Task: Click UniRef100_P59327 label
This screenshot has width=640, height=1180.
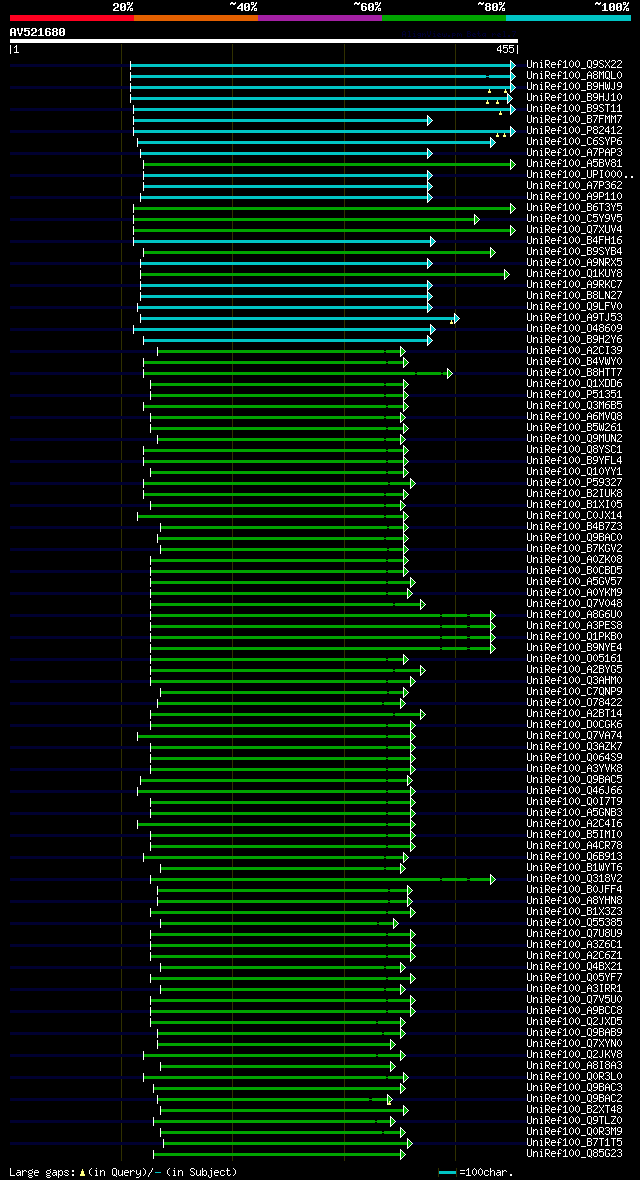Action: point(574,482)
